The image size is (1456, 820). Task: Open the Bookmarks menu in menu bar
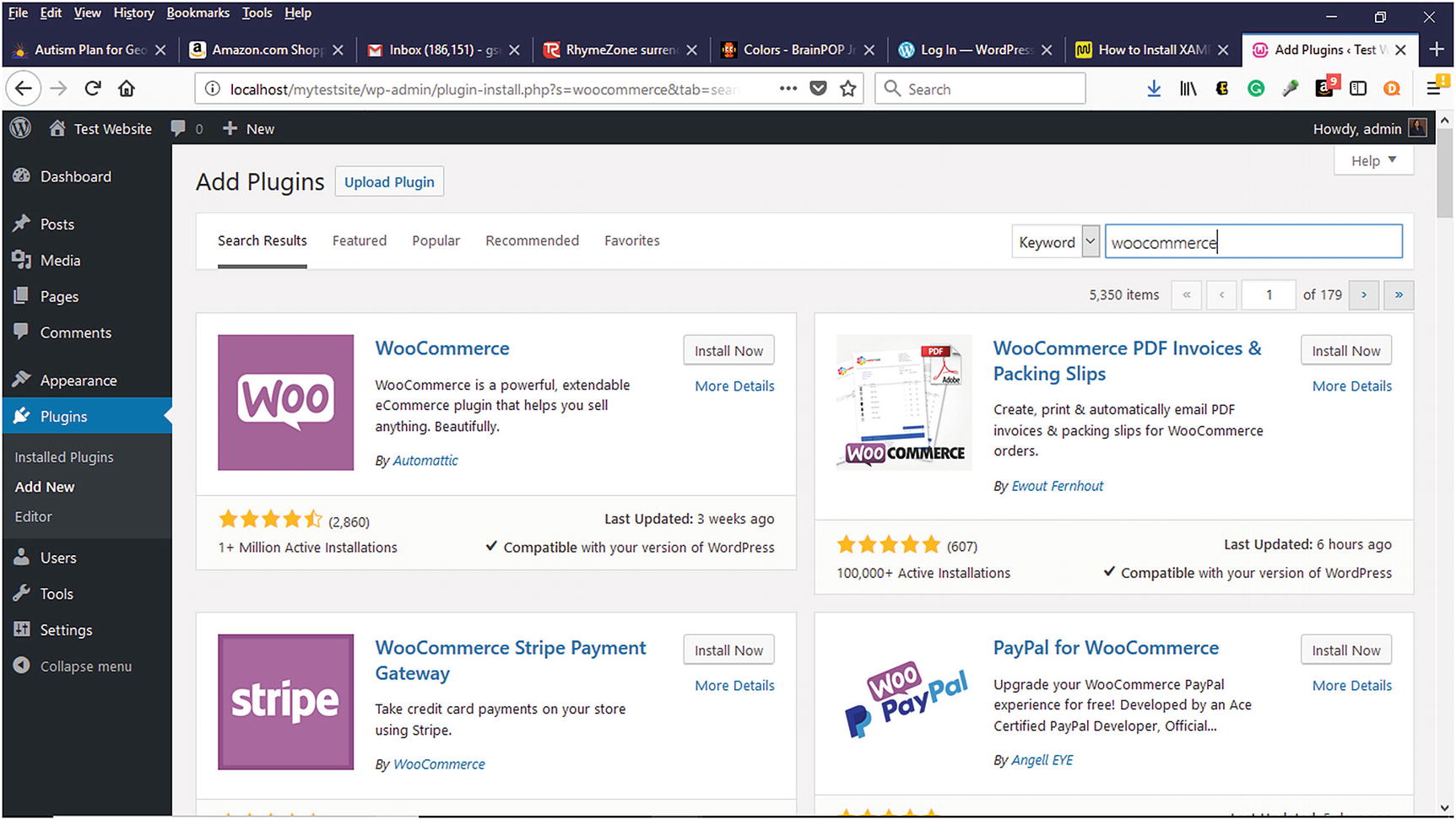click(198, 13)
